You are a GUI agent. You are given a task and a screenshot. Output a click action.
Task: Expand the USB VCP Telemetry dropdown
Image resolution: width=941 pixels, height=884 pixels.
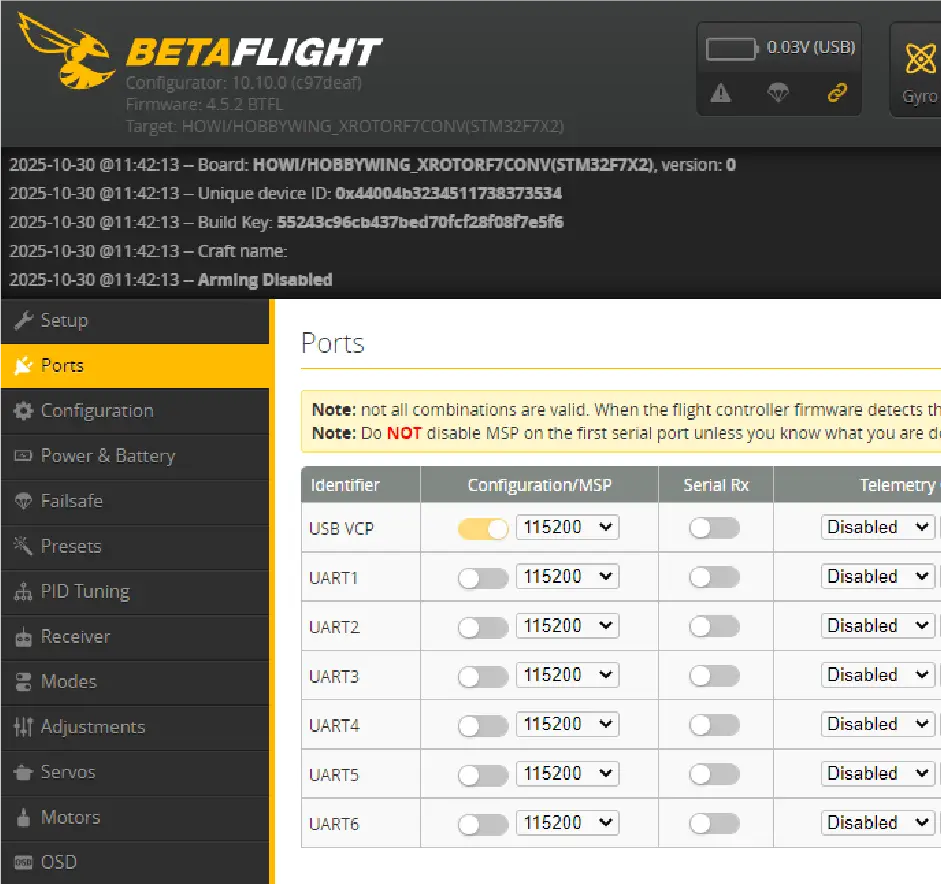[x=878, y=527]
